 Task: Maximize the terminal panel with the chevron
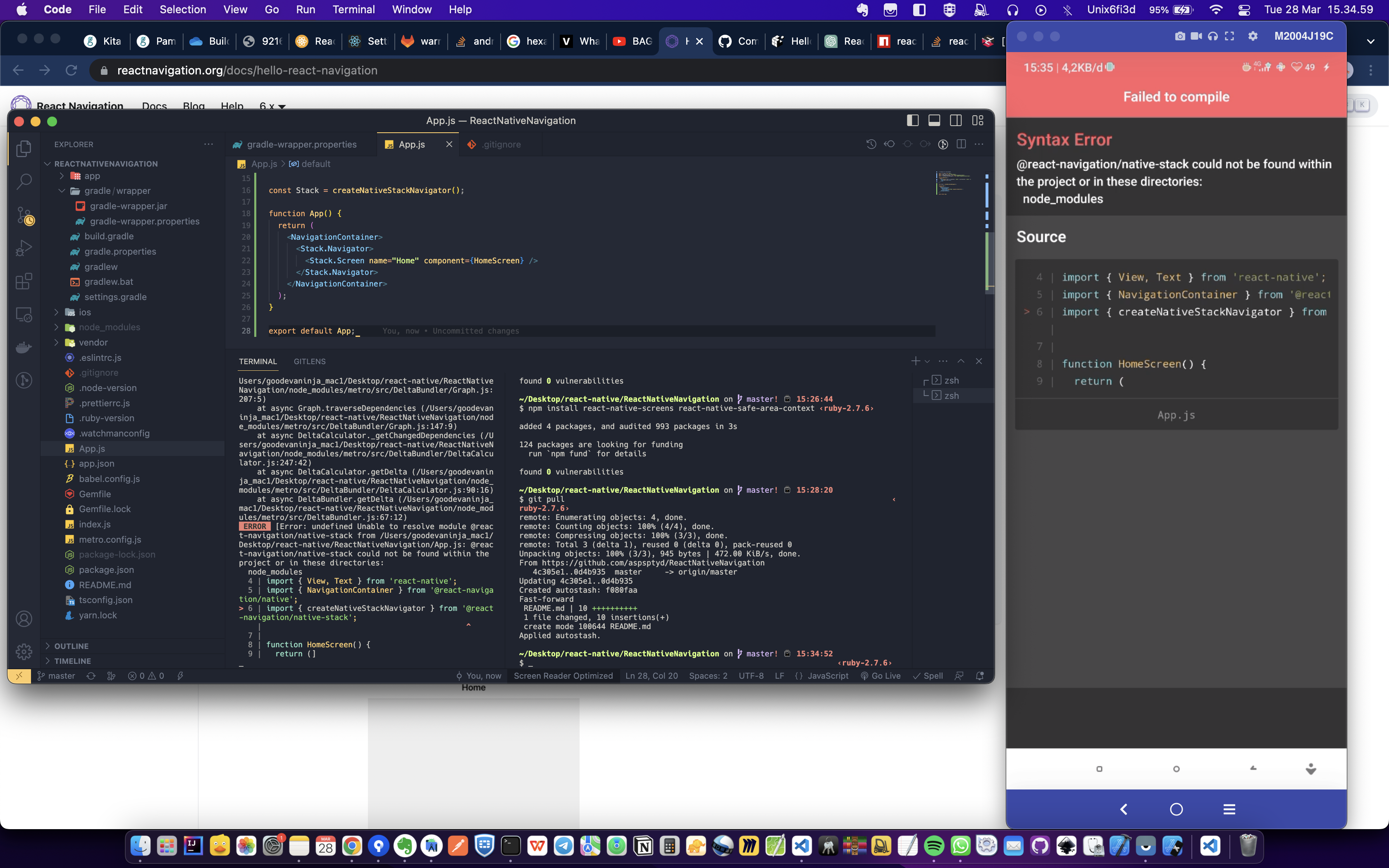[x=961, y=361]
